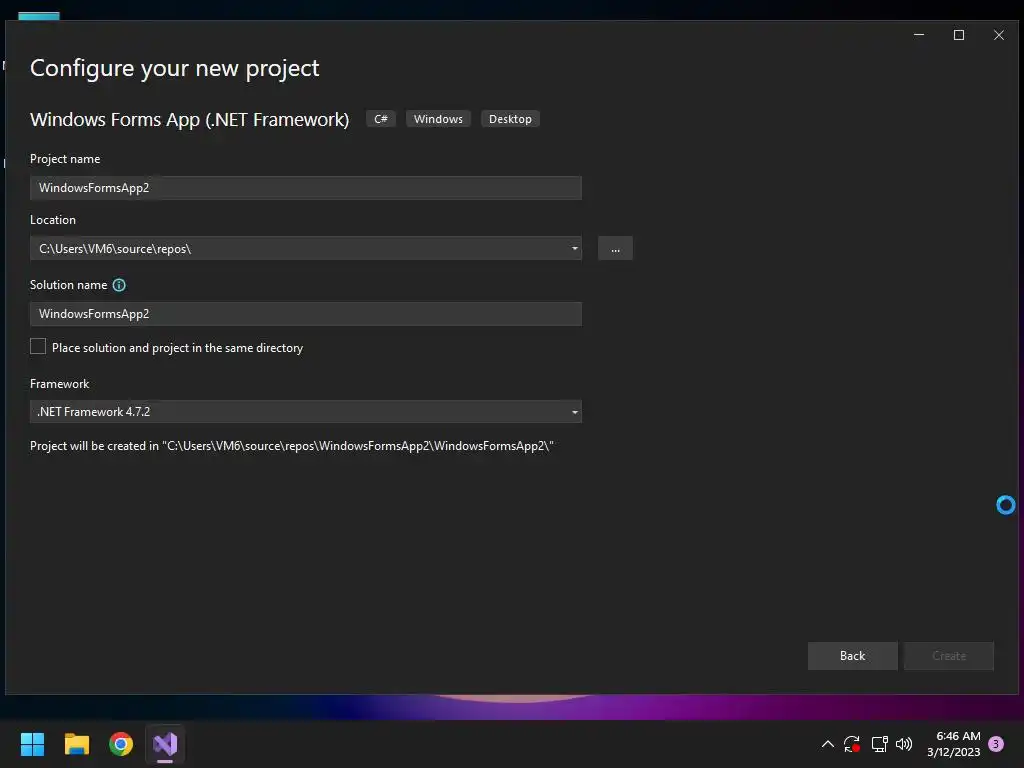Go Back to template selection
This screenshot has width=1024, height=768.
pos(852,656)
